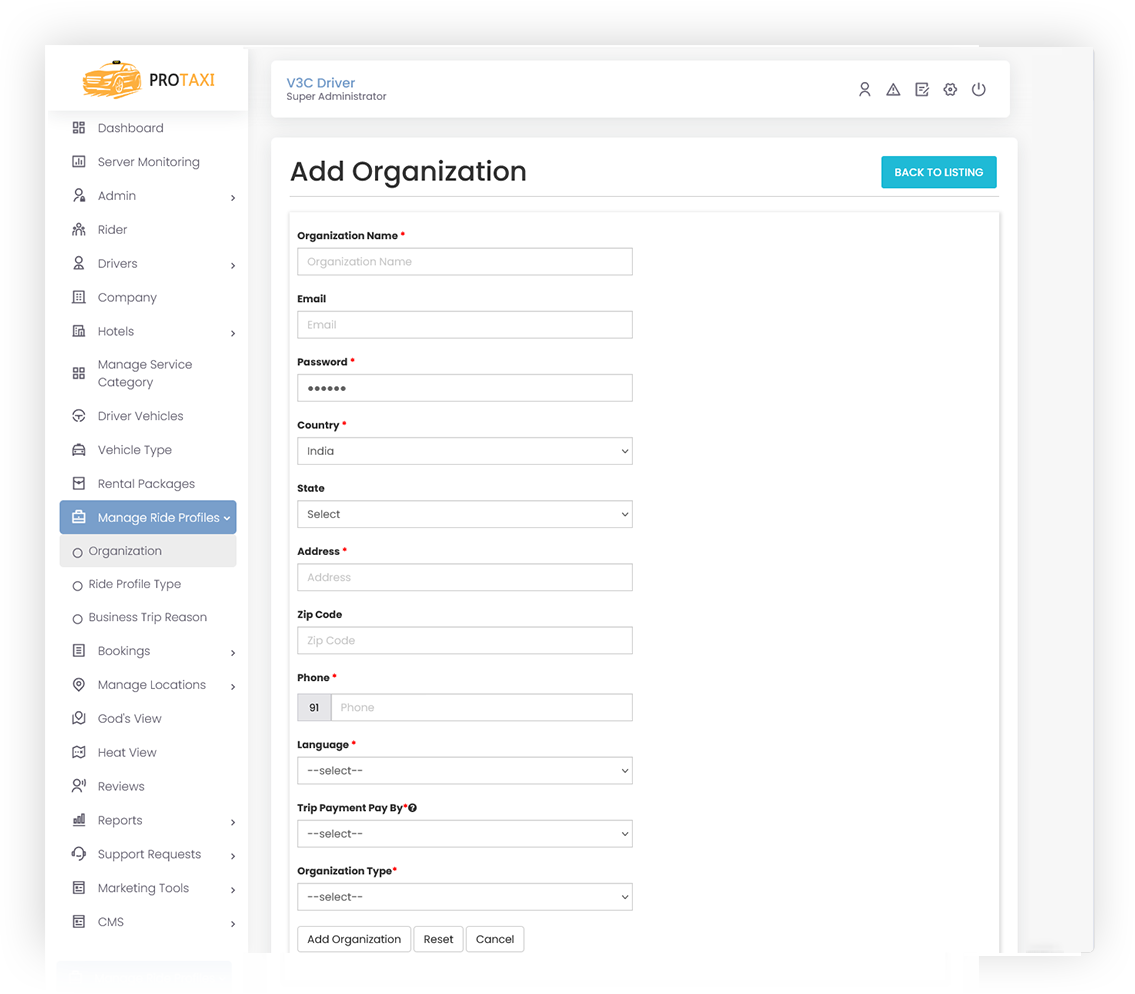The width and height of the screenshot is (1135, 994).
Task: Open the Organization Type dropdown
Action: pos(465,896)
